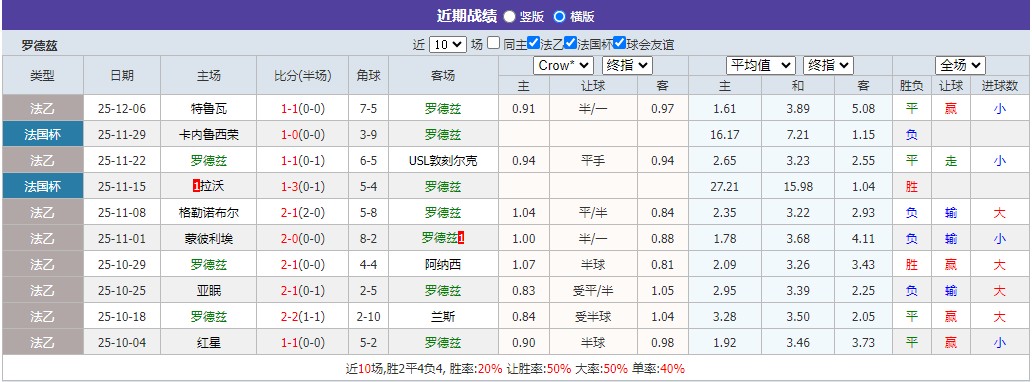Open the USL敦刻尔克 team link

pyautogui.click(x=443, y=161)
